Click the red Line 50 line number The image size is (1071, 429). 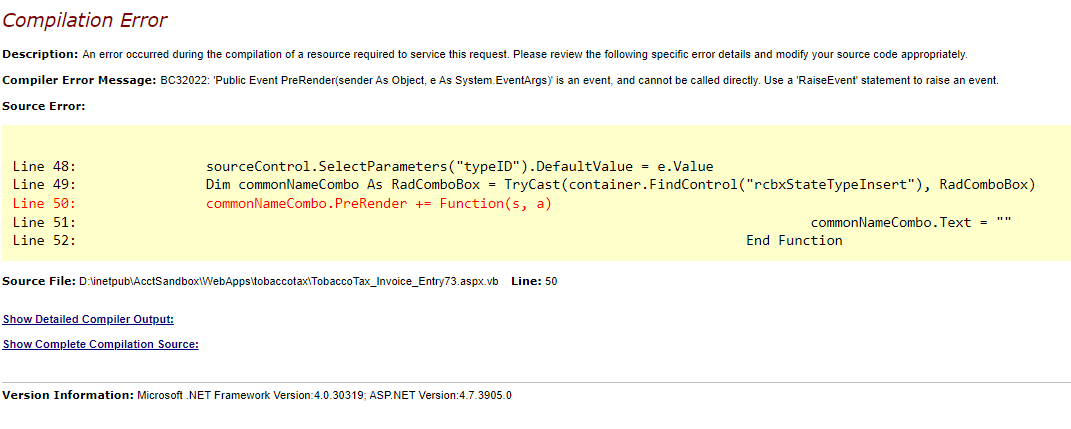tap(44, 203)
